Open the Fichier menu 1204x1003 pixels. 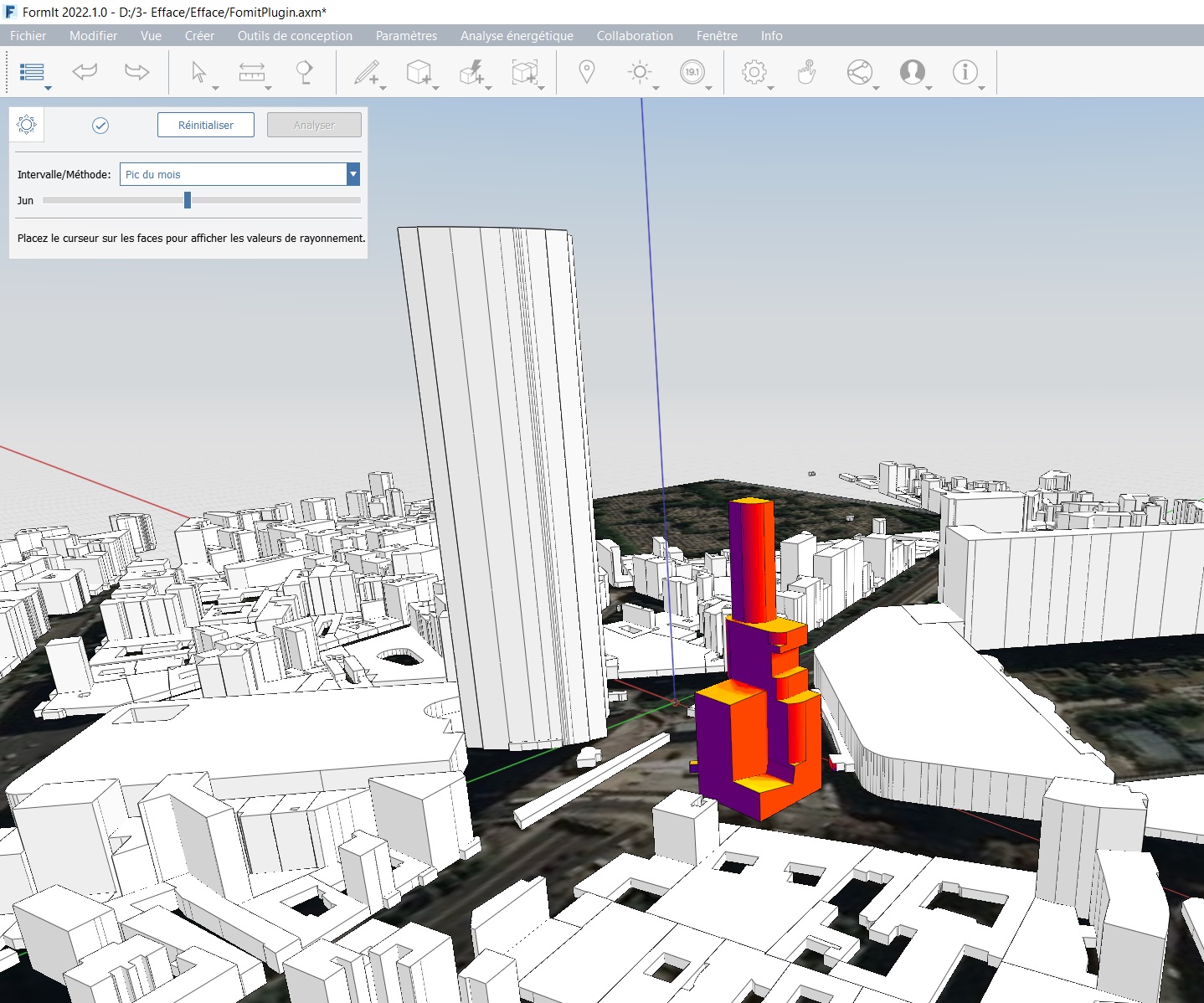(x=28, y=36)
